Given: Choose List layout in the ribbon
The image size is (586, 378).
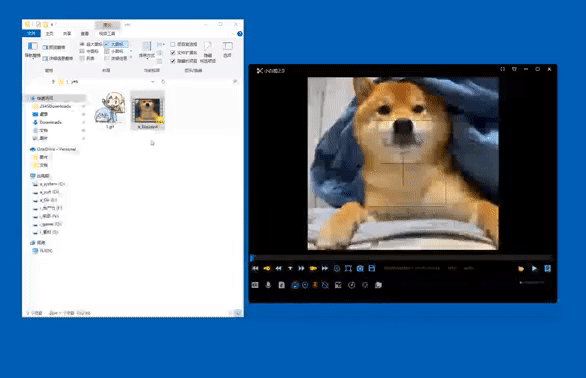Looking at the screenshot, I should coord(87,58).
